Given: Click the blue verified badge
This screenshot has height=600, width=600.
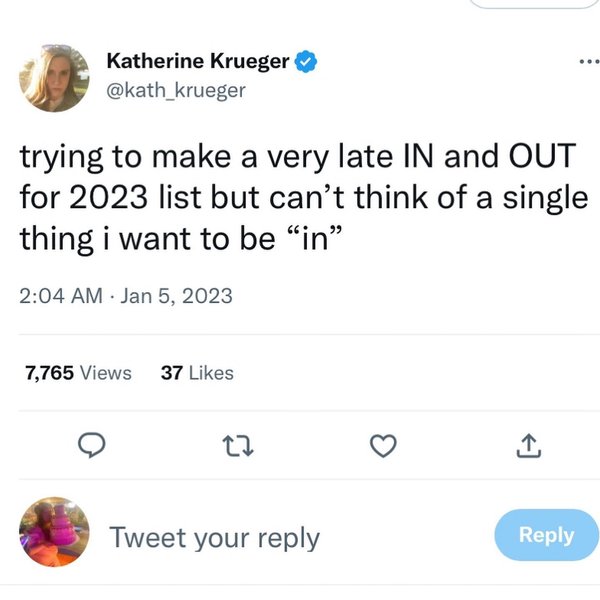Looking at the screenshot, I should tap(306, 62).
